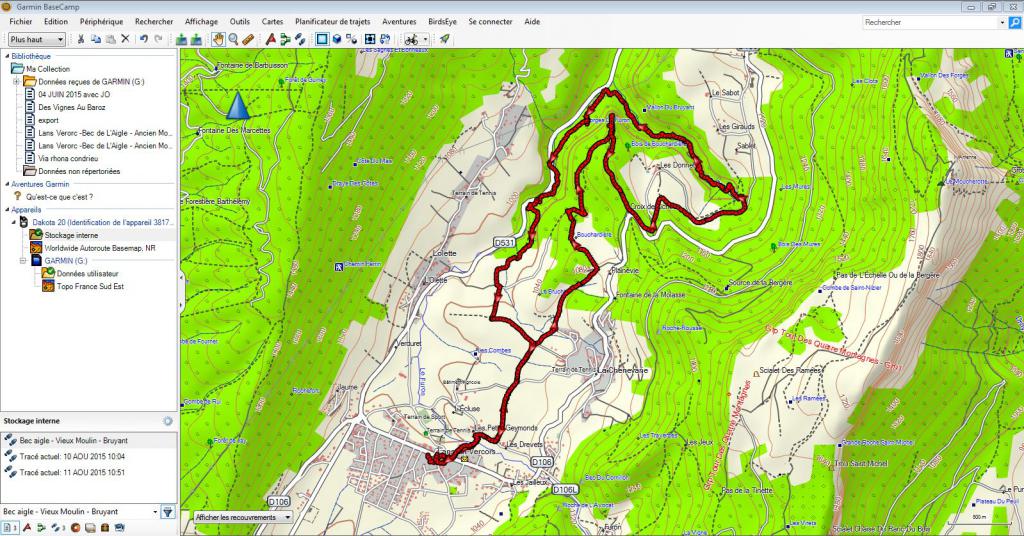1024x536 pixels.
Task: Click the blue search magnifier button
Action: (x=1015, y=22)
